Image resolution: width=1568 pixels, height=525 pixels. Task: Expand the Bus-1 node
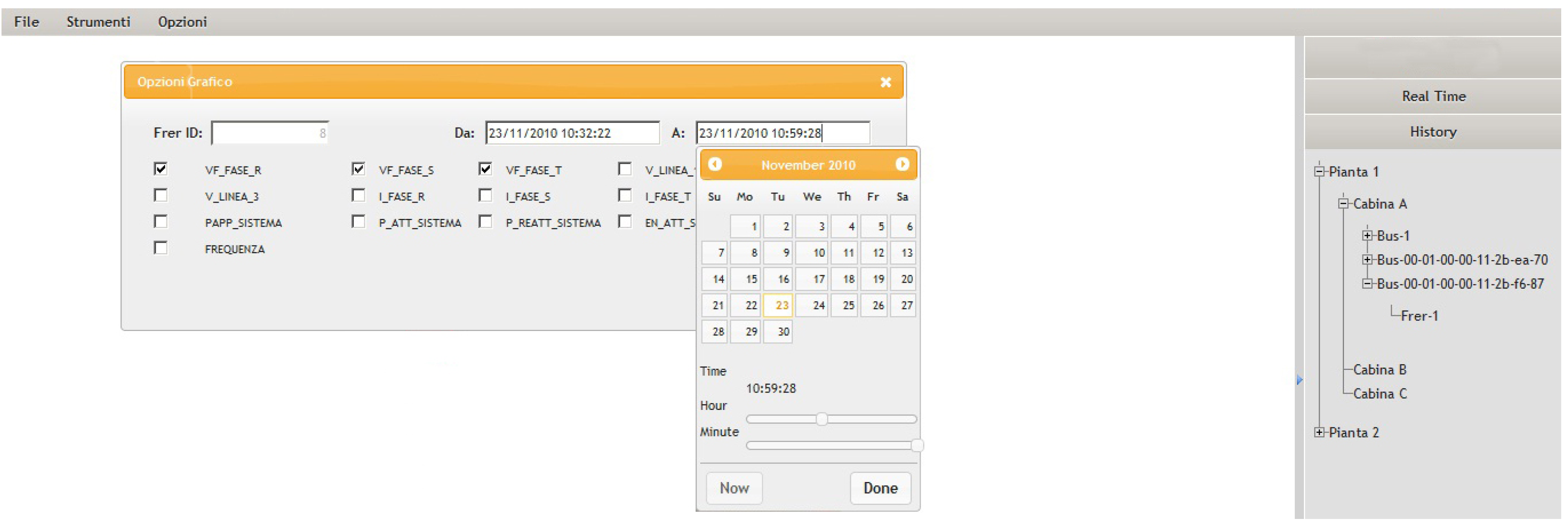tap(1367, 236)
